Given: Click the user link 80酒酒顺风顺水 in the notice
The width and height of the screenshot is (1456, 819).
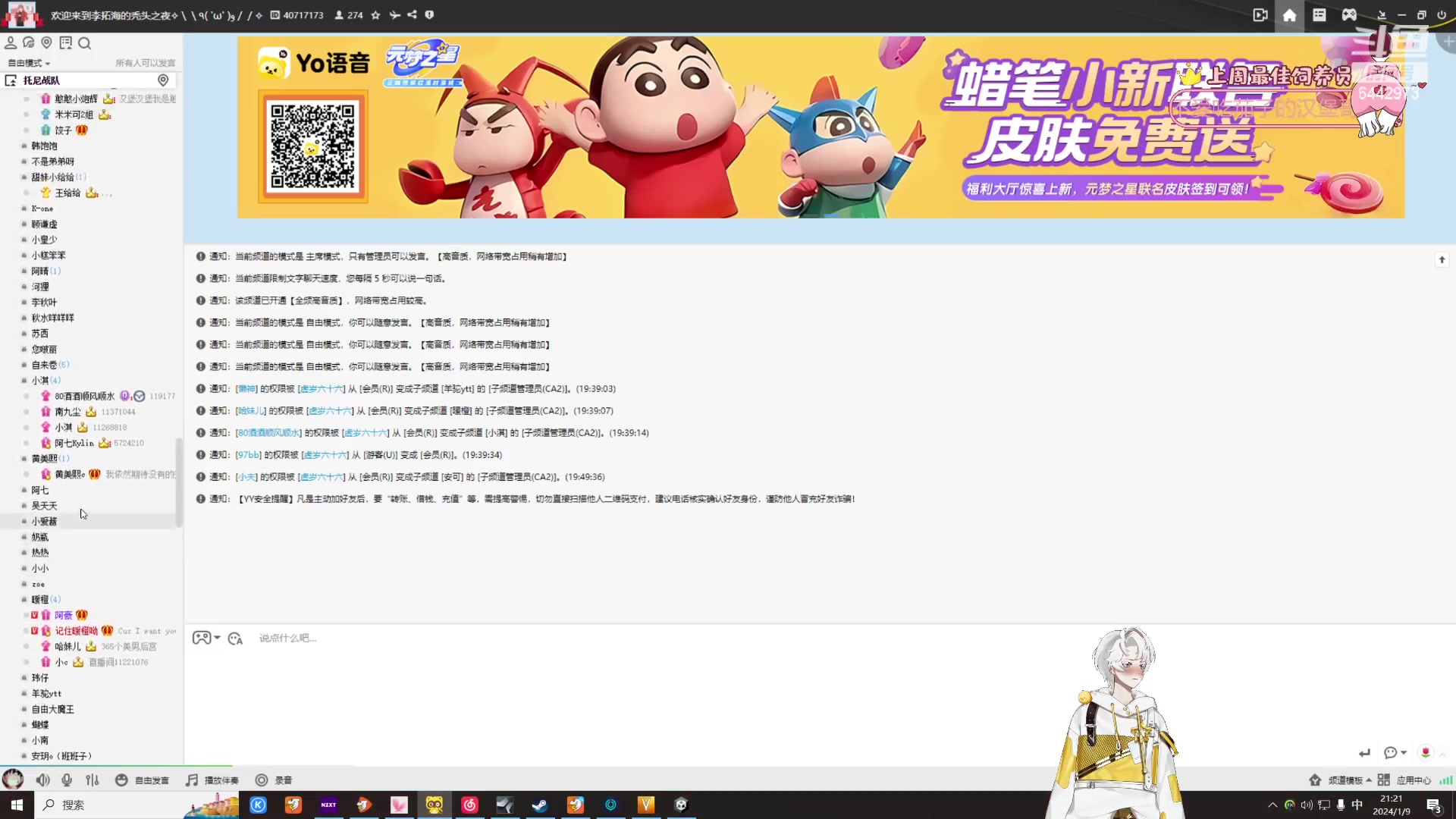Looking at the screenshot, I should pyautogui.click(x=268, y=433).
